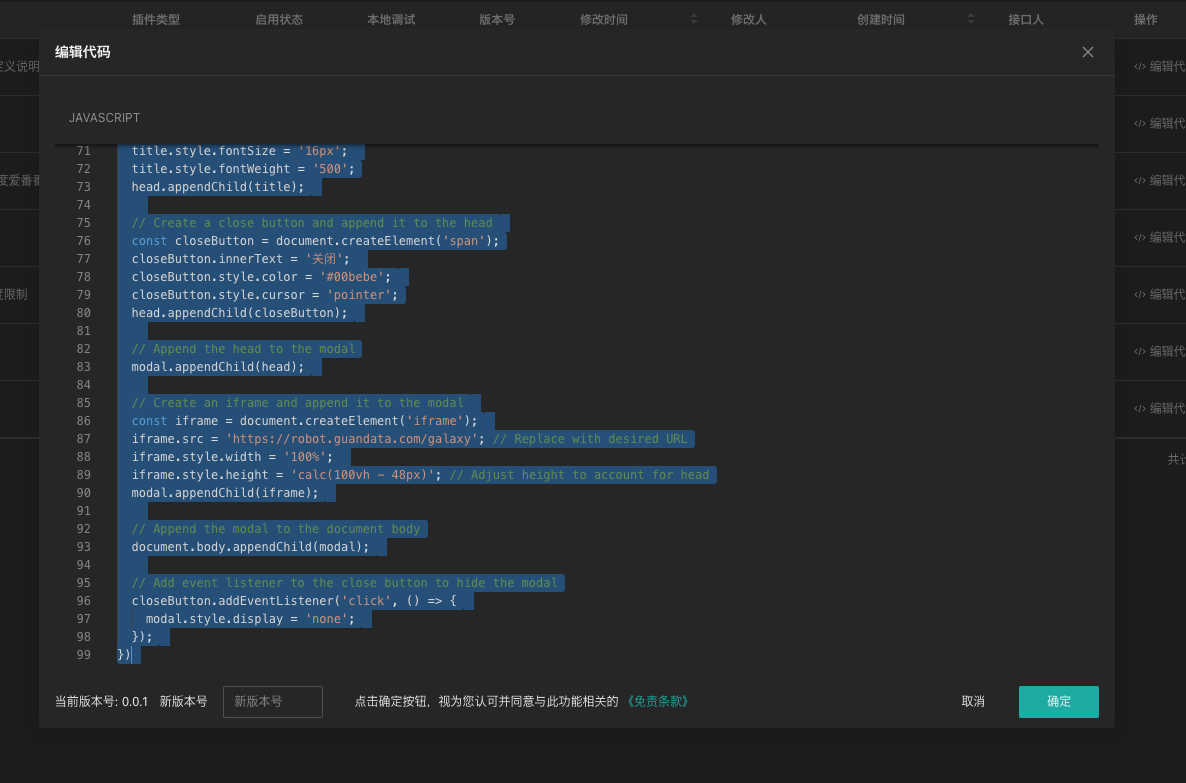Place cursor in iframe.src URL line
The image size is (1186, 783).
pyautogui.click(x=409, y=439)
